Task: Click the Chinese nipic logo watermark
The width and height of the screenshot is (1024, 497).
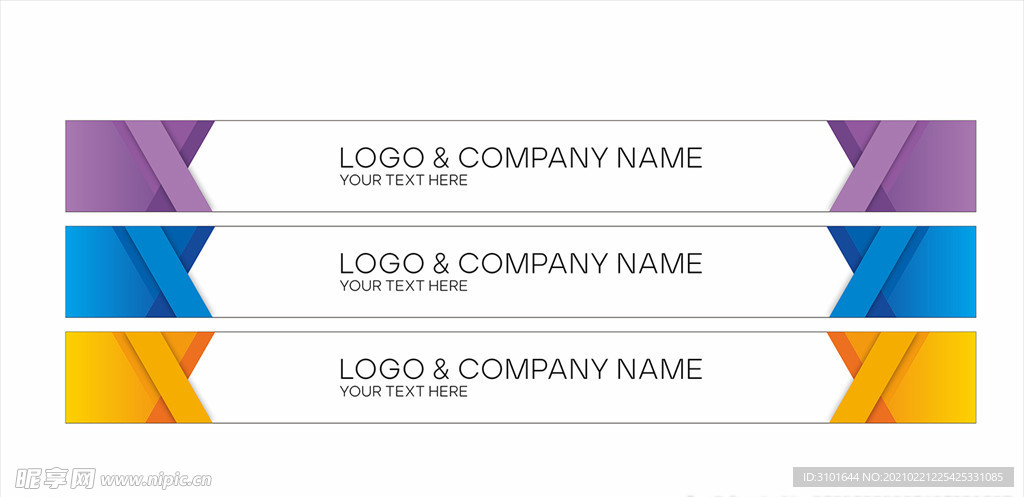Action: point(56,479)
